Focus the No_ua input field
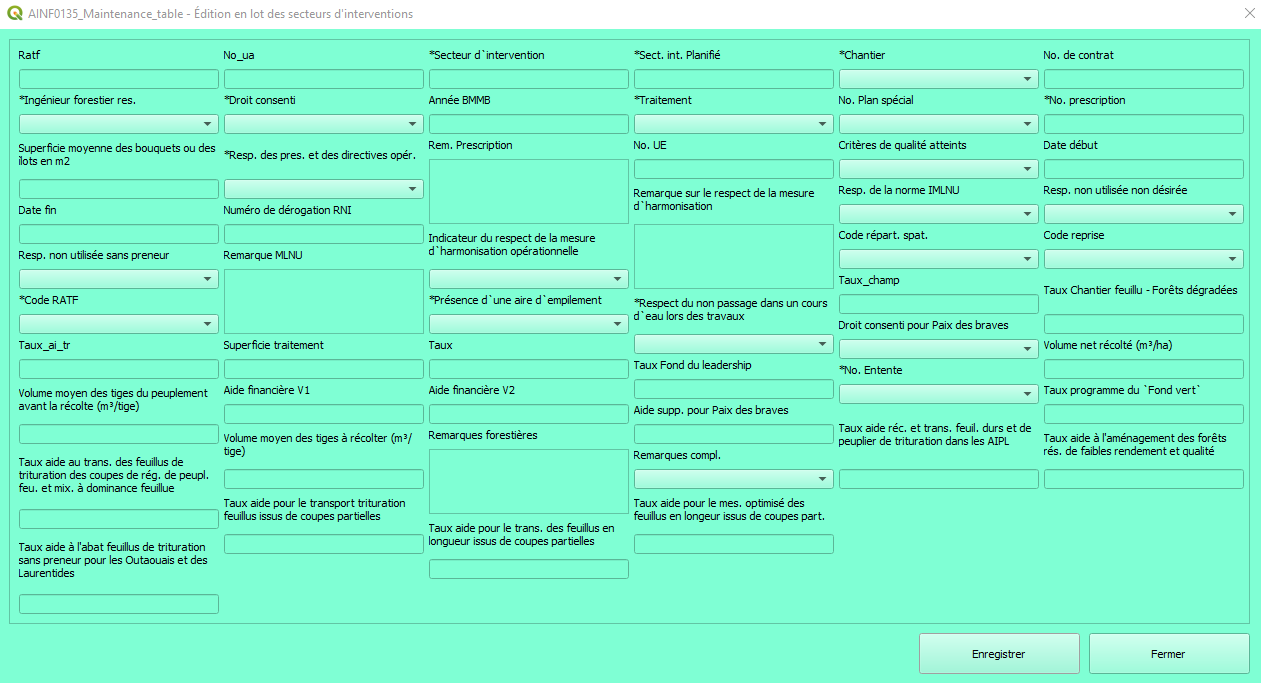Screen dimensions: 1261x683 tap(324, 79)
